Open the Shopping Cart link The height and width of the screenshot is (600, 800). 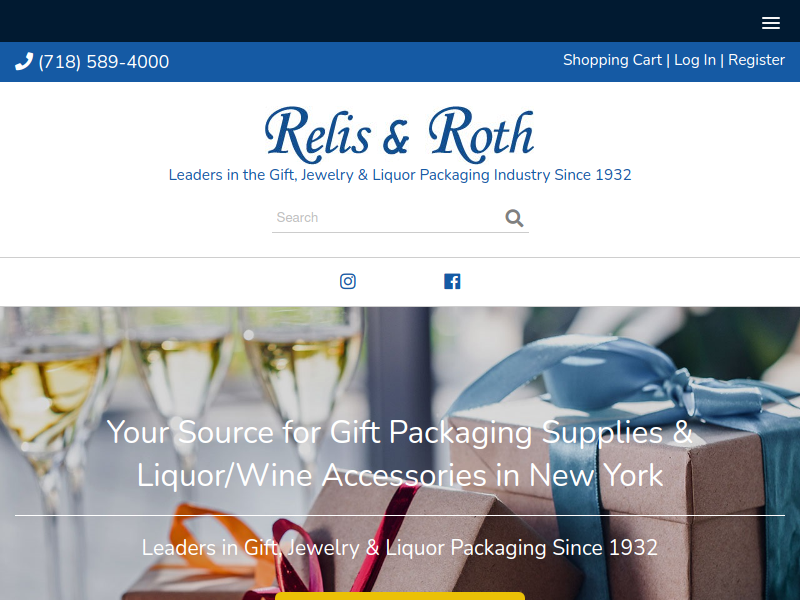click(612, 60)
